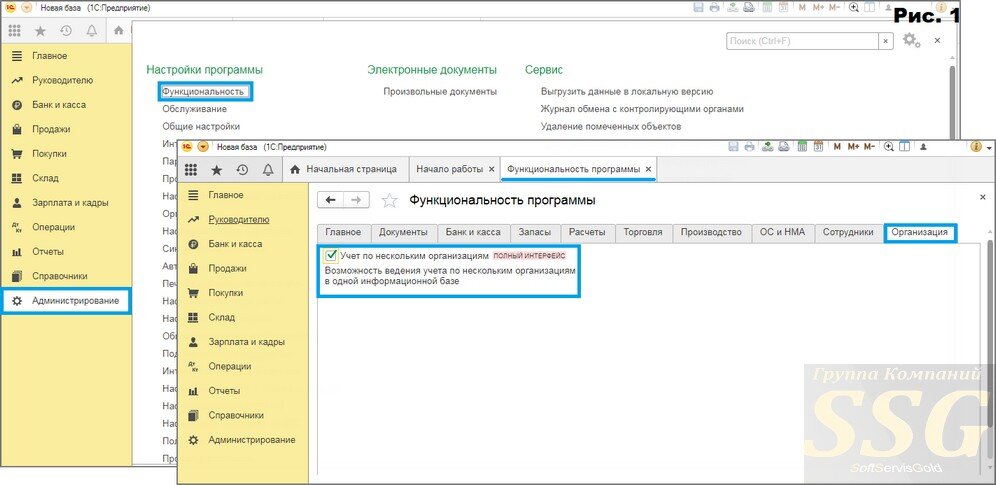Open the calendar icon in front window toolbar

pyautogui.click(x=819, y=147)
